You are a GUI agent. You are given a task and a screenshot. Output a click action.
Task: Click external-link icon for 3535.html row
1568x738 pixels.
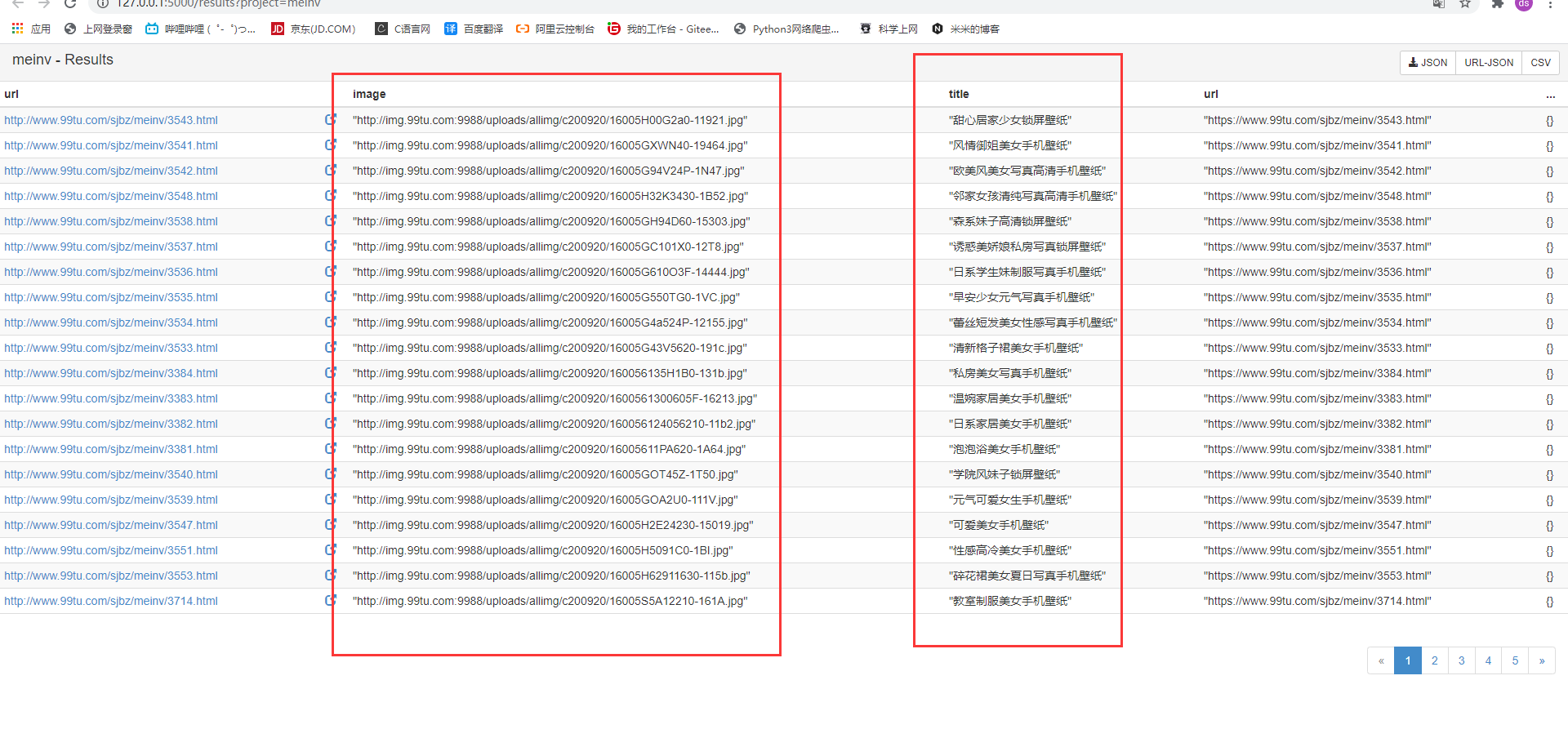pos(330,296)
